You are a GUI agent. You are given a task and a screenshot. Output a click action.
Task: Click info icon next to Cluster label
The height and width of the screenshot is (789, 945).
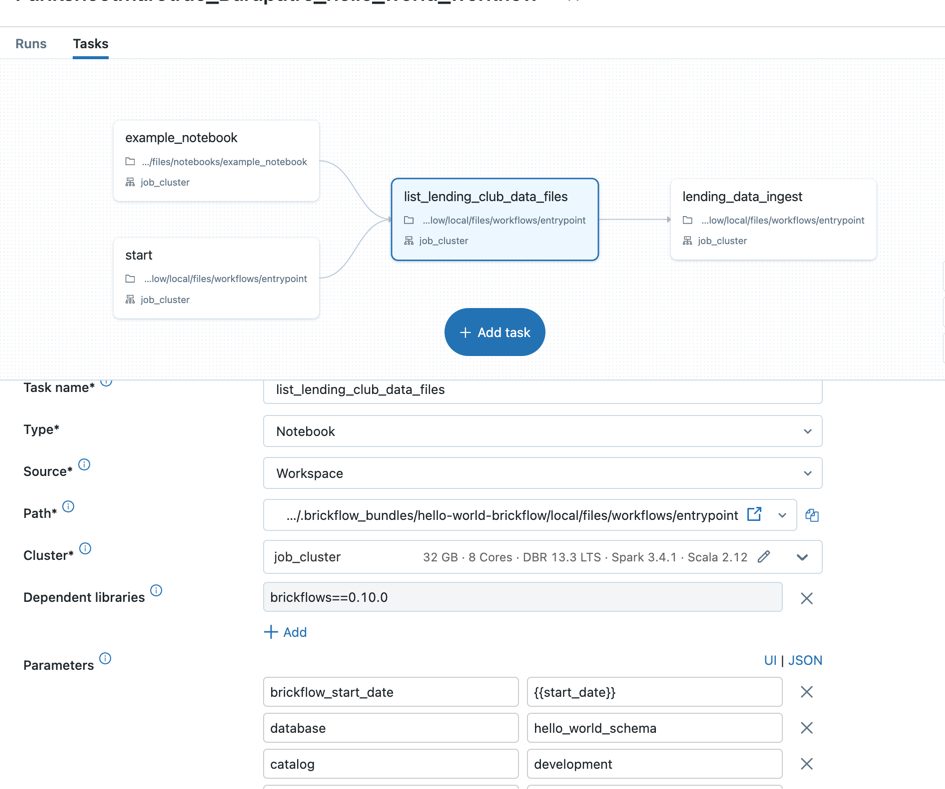[x=85, y=549]
